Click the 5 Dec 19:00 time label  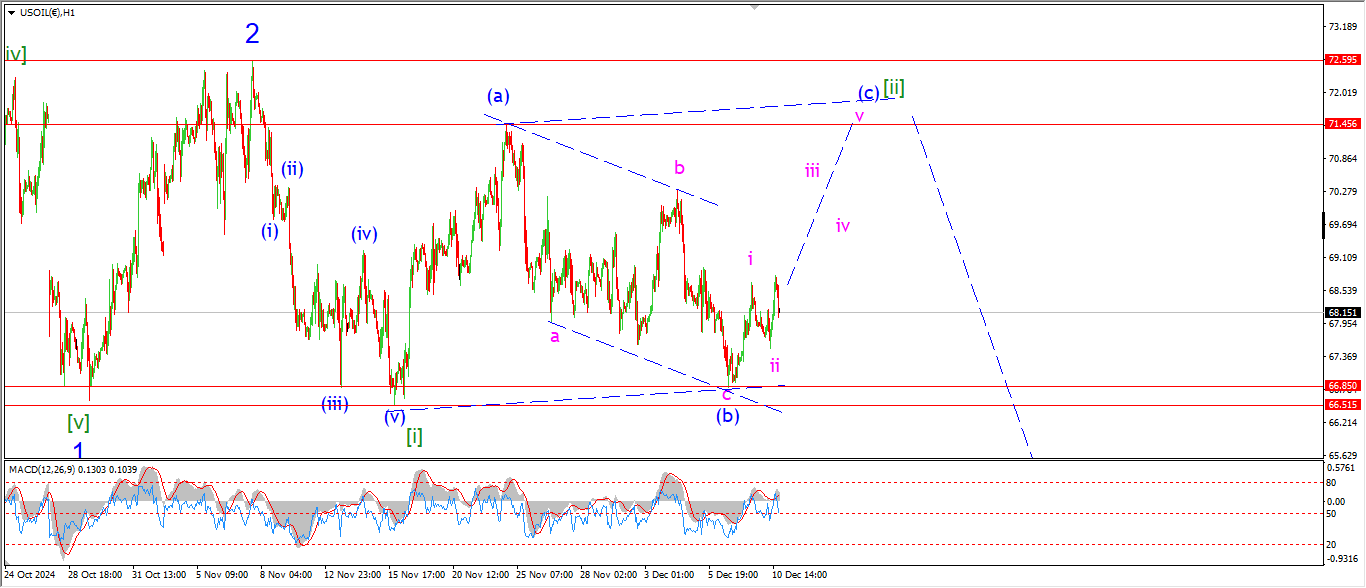pyautogui.click(x=734, y=576)
